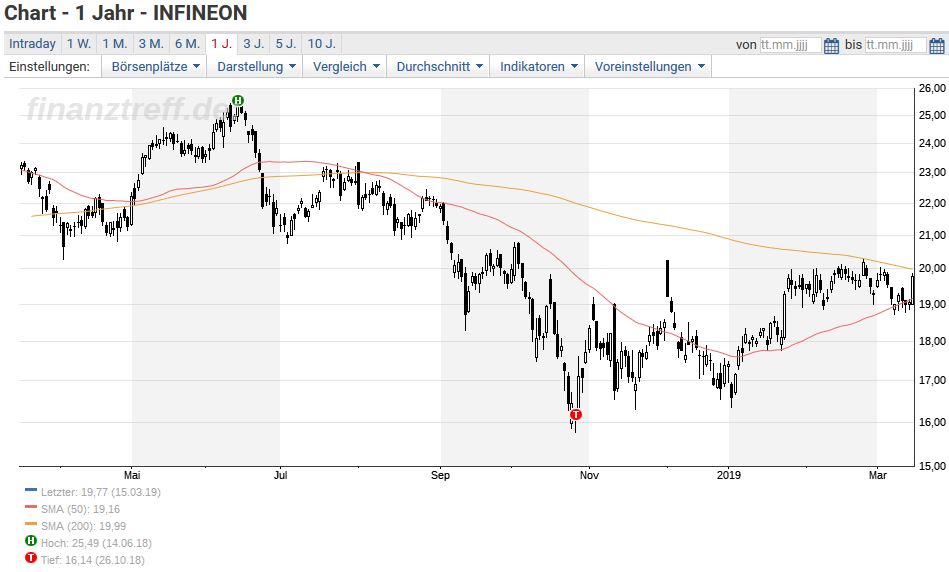Click the 15,00 price axis label

932,466
